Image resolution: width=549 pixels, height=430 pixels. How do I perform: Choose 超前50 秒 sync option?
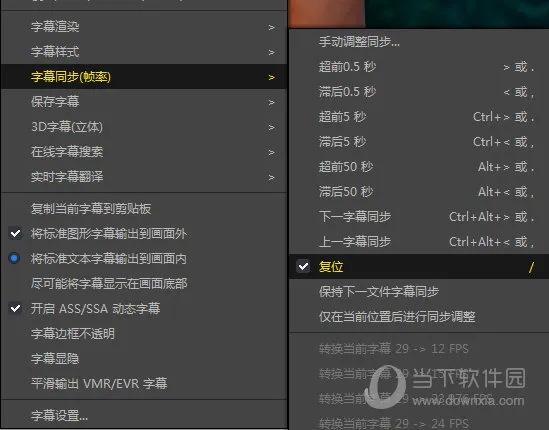419,167
